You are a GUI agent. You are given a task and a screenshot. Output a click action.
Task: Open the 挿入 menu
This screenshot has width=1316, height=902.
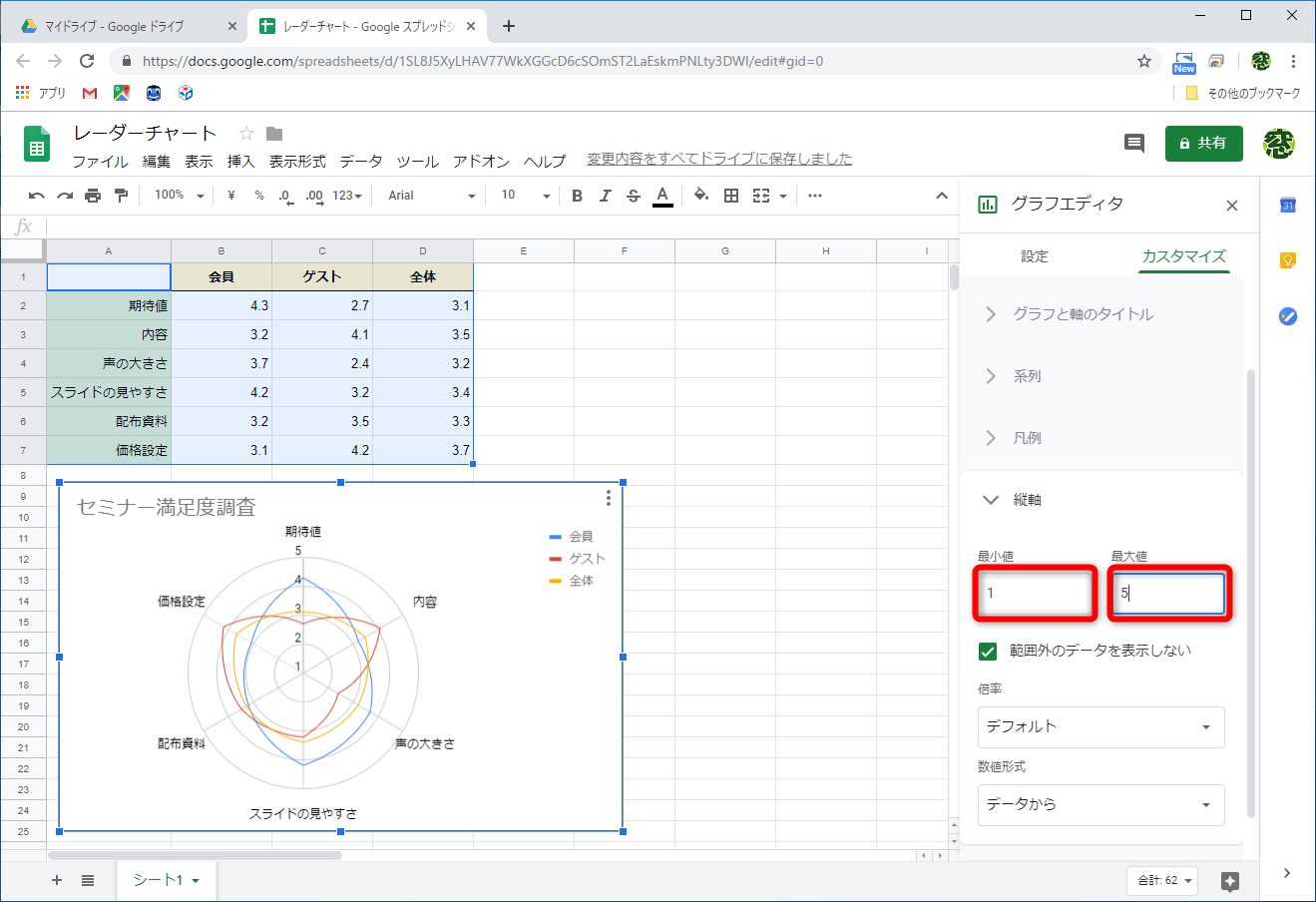click(x=240, y=161)
